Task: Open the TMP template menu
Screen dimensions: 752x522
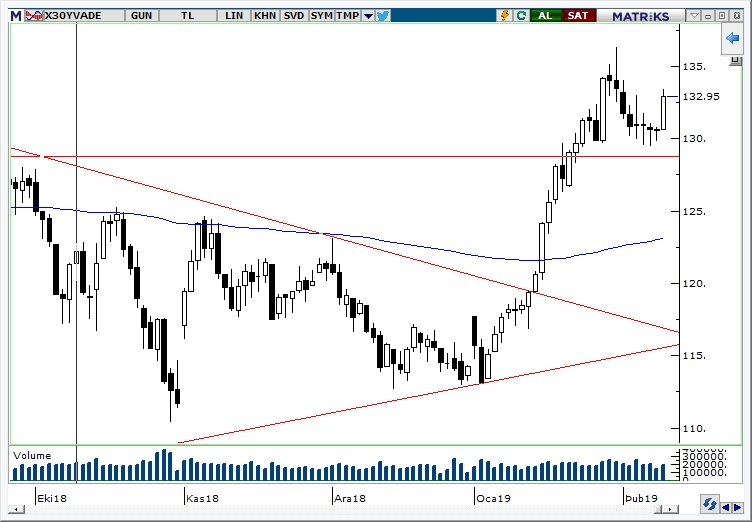Action: [348, 16]
